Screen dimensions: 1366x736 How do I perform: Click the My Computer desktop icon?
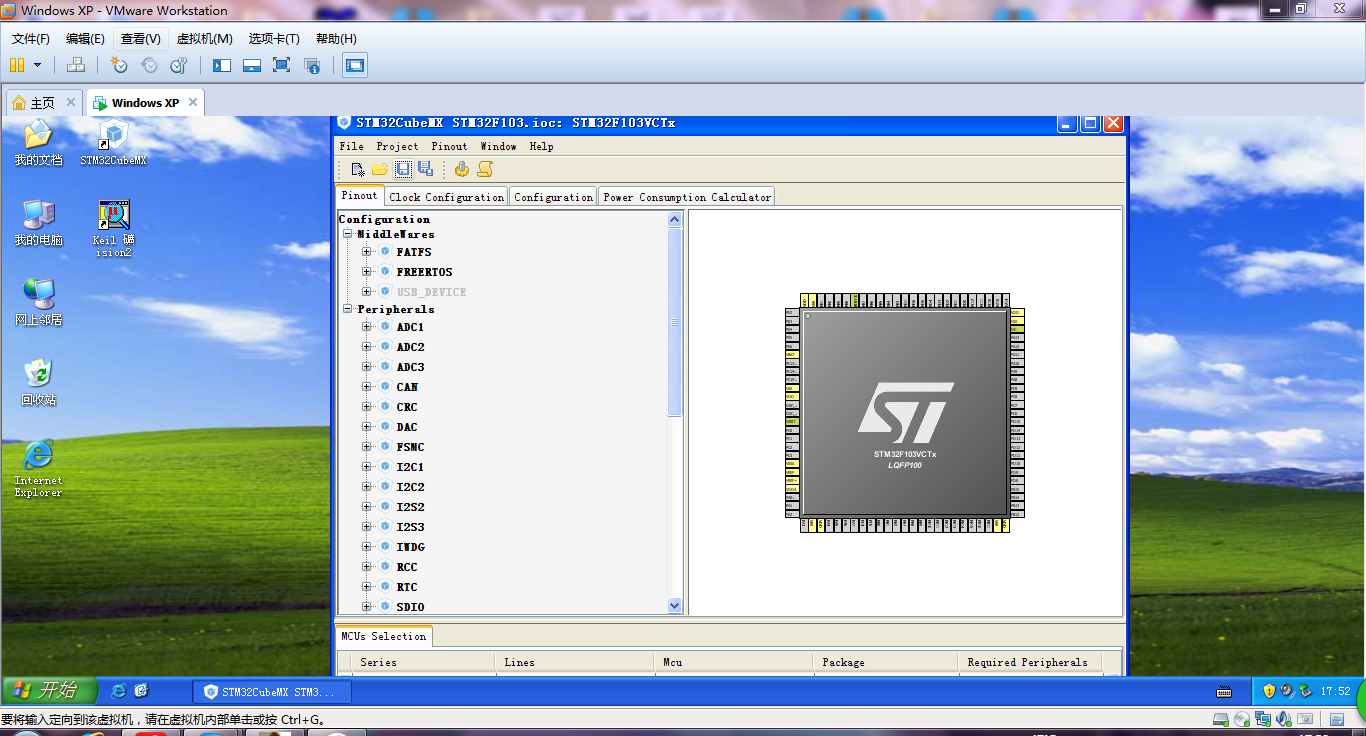click(38, 223)
